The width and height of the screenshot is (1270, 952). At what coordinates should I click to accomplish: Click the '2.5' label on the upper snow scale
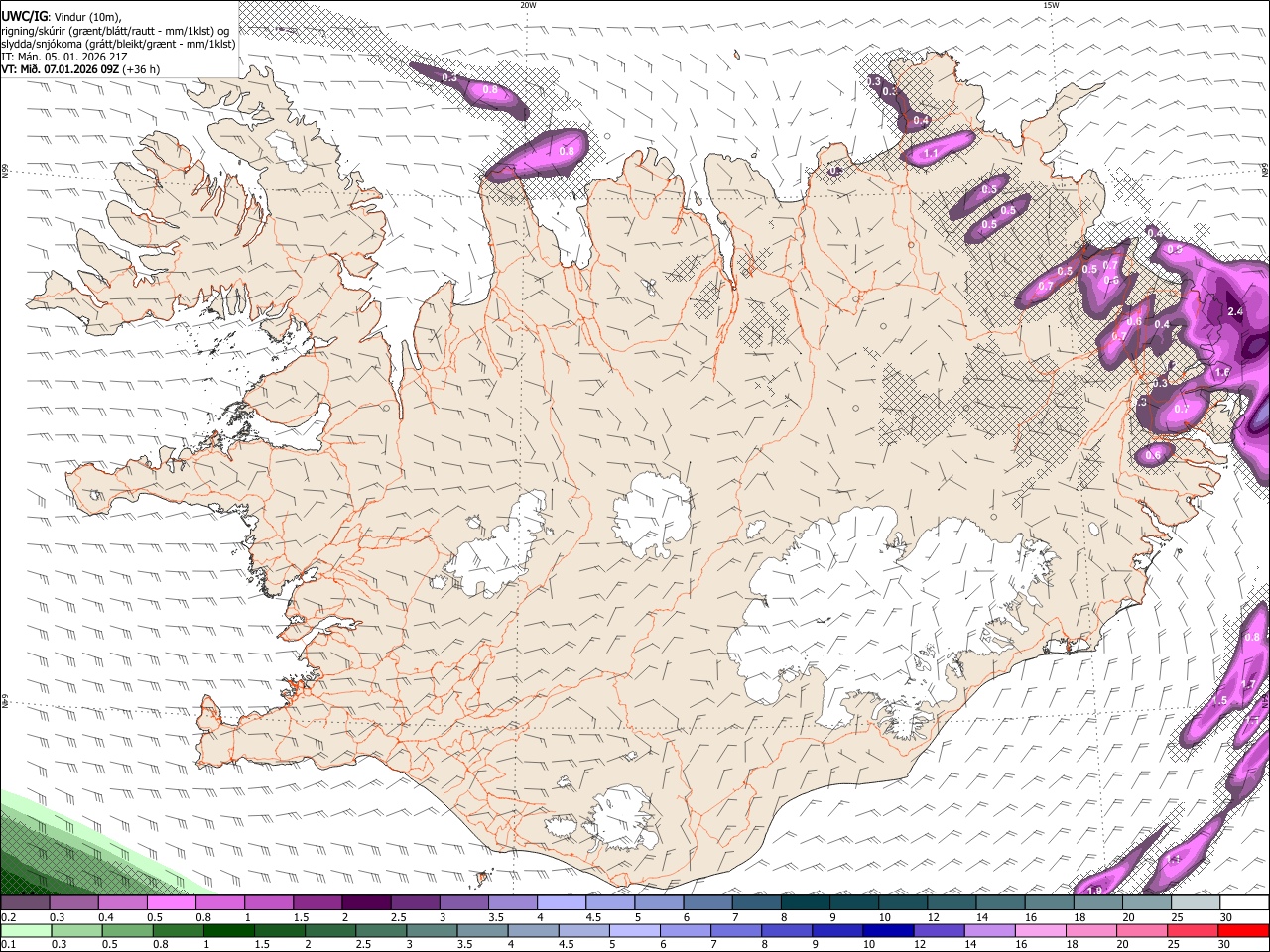[x=398, y=917]
